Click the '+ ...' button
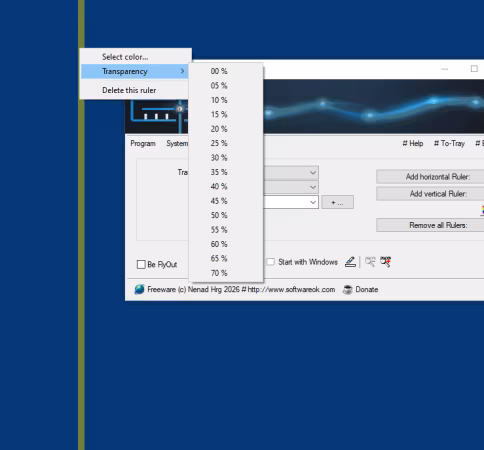The height and width of the screenshot is (450, 484). pos(337,202)
